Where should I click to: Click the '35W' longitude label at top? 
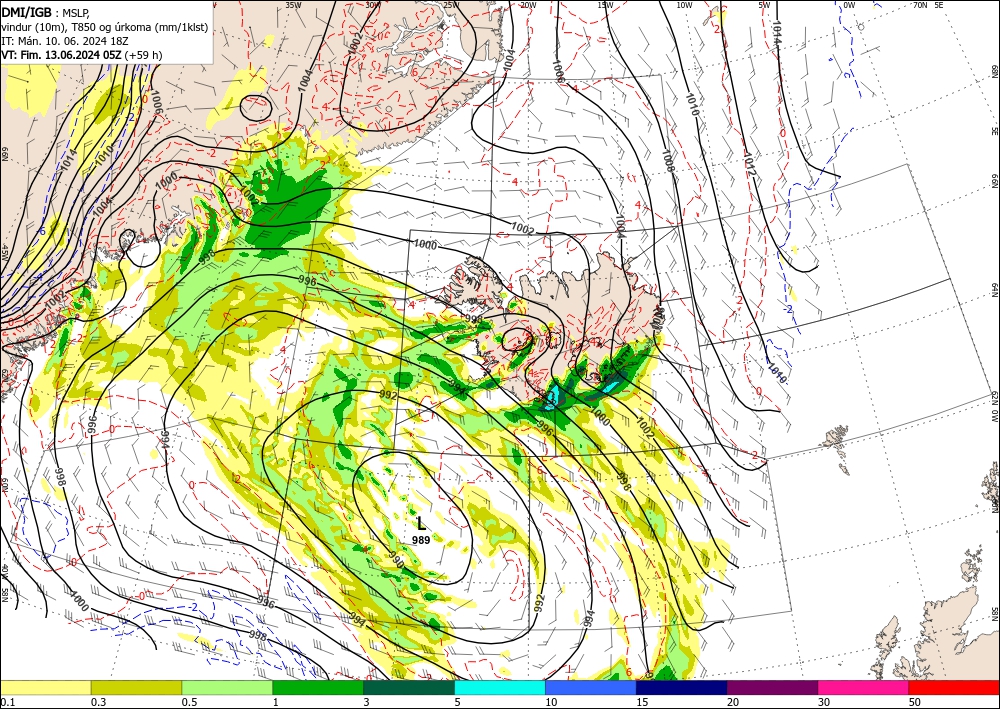point(293,5)
